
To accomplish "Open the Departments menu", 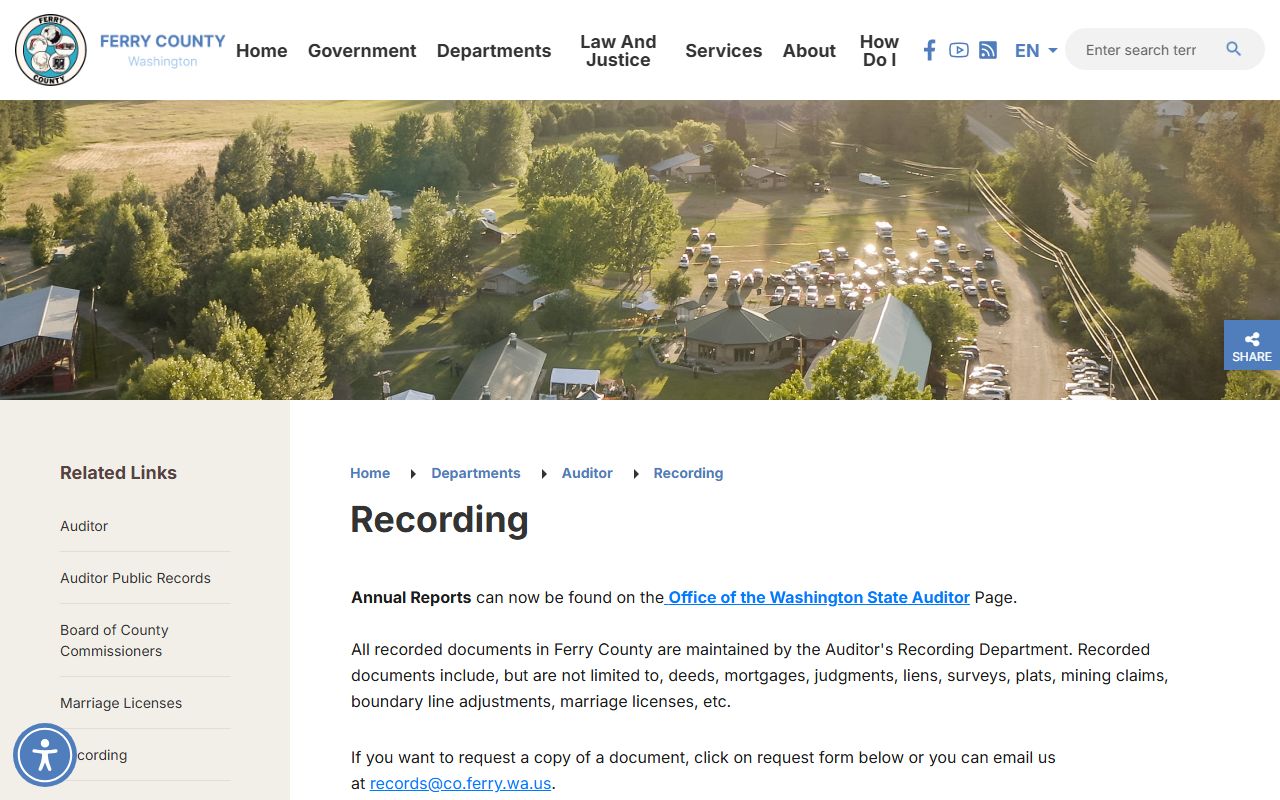I will (494, 50).
